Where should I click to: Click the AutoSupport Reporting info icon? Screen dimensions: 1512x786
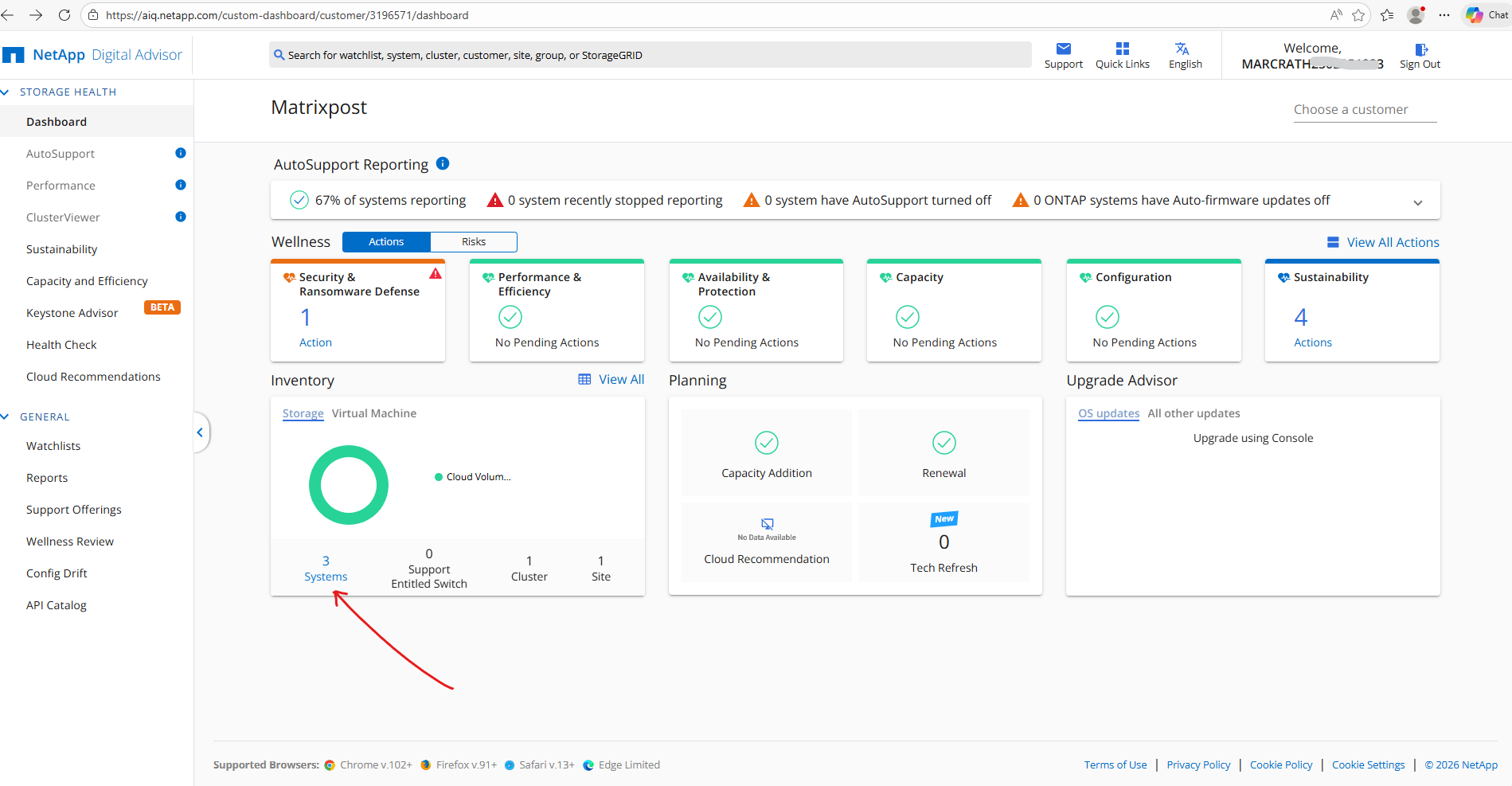(x=443, y=163)
